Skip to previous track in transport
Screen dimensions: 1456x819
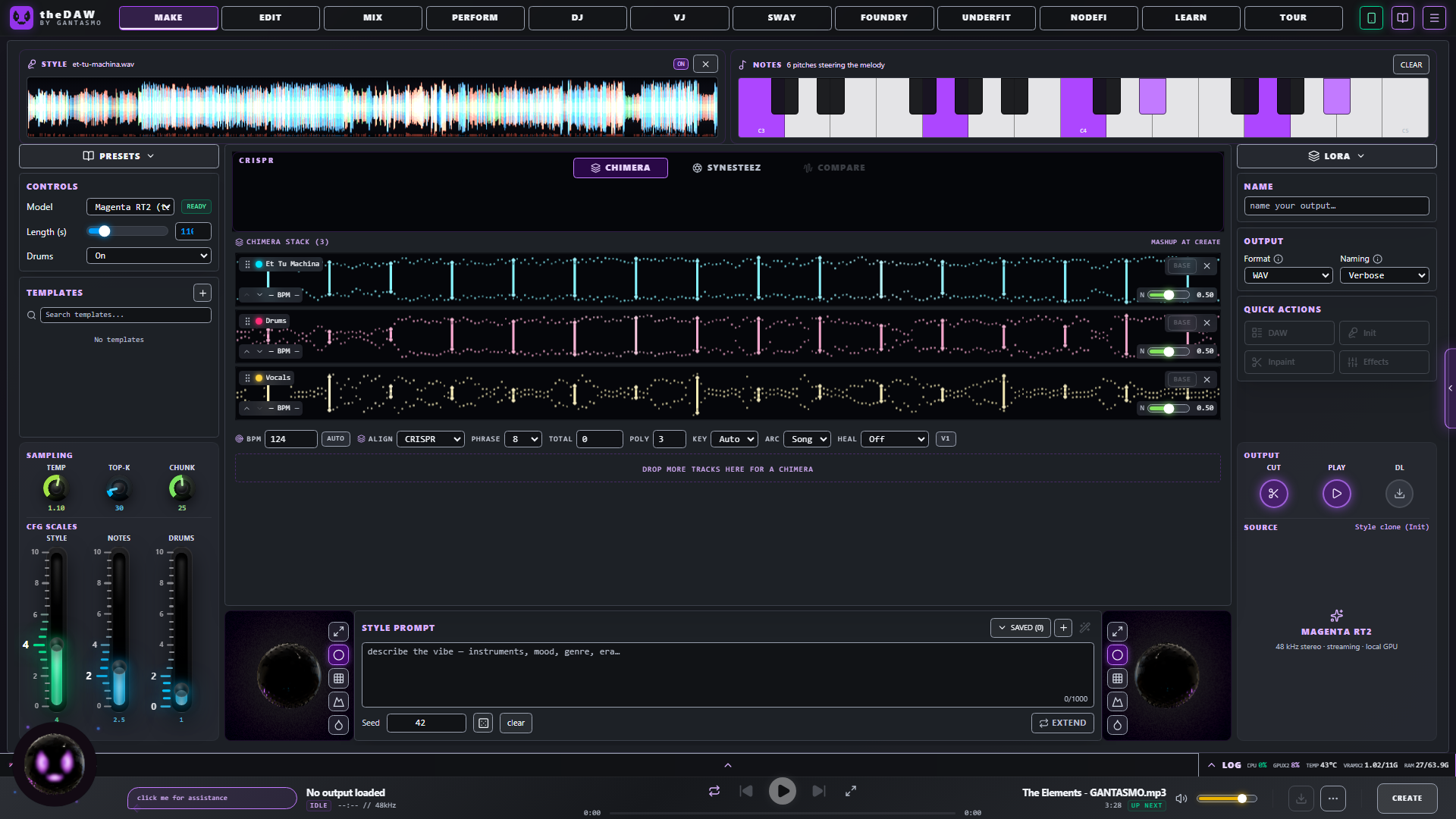tap(746, 791)
